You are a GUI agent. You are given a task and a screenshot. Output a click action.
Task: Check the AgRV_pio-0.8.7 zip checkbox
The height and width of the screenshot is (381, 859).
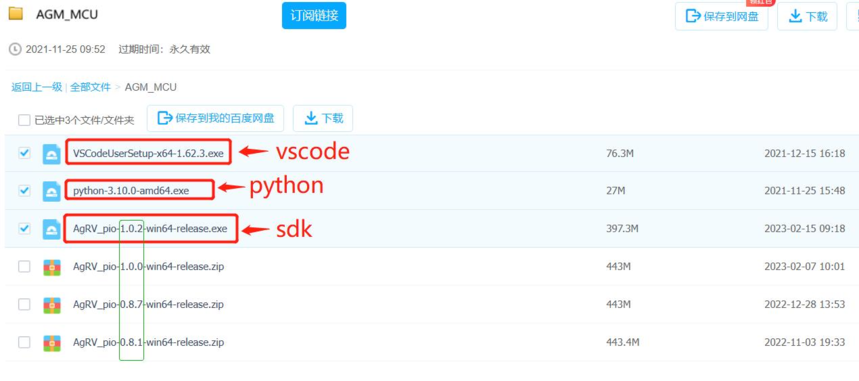click(24, 304)
